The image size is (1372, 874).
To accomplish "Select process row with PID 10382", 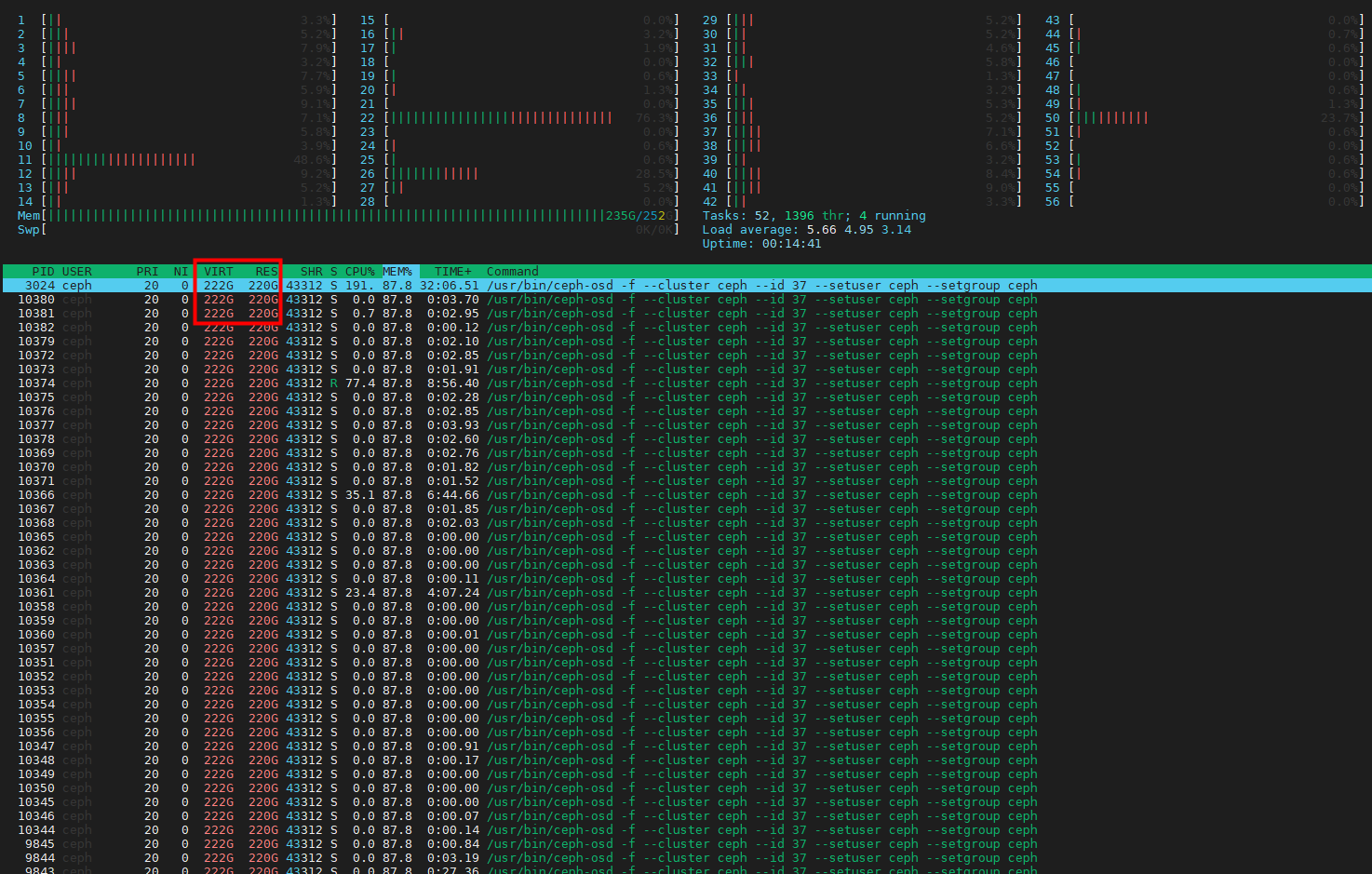I will click(686, 328).
